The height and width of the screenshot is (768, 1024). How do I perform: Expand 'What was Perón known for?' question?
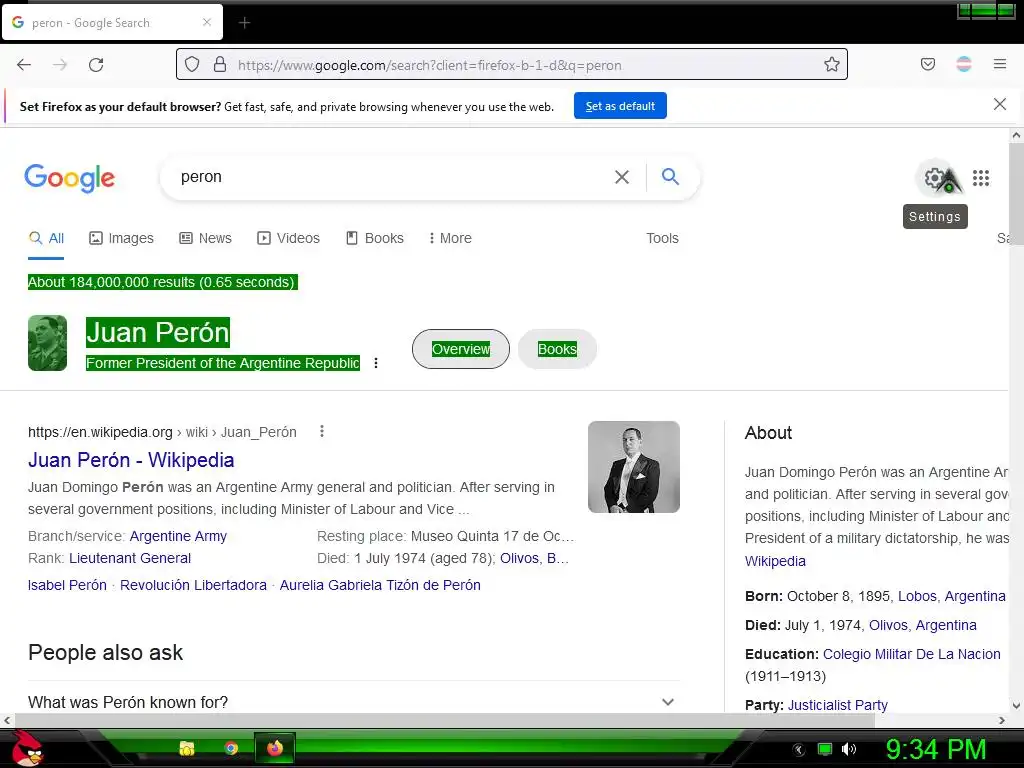pos(353,702)
